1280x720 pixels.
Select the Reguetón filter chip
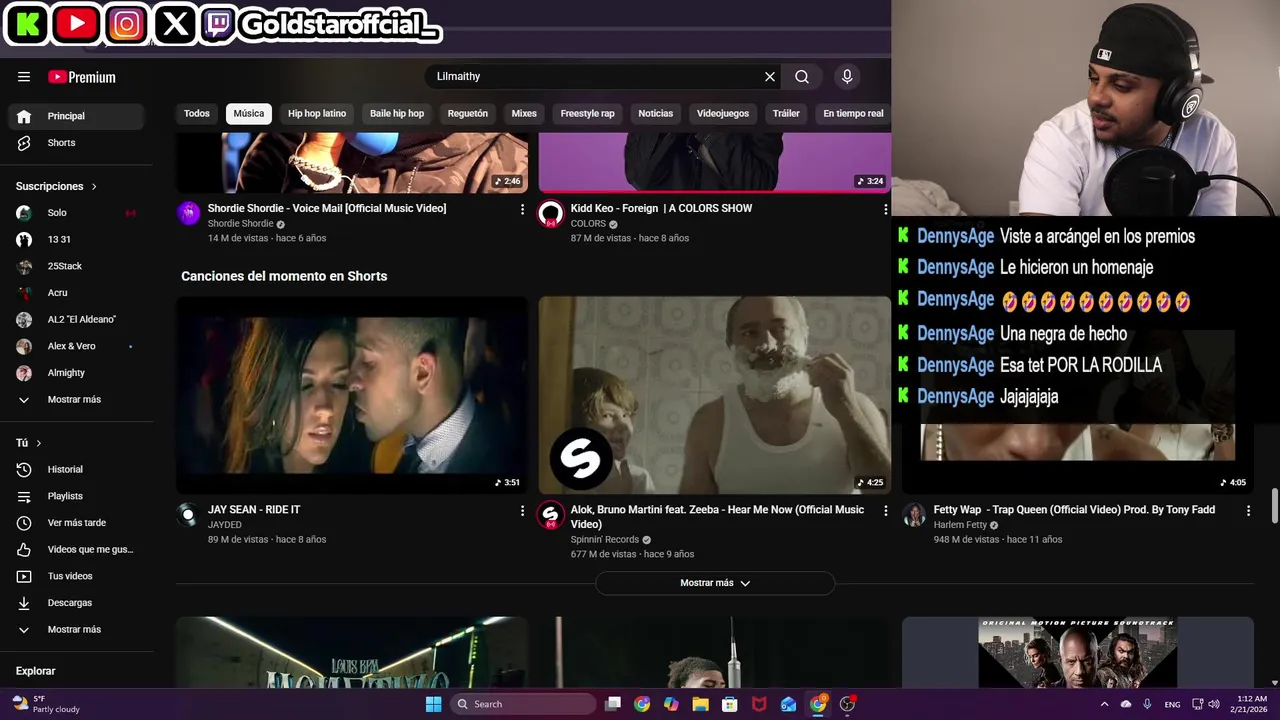click(468, 114)
